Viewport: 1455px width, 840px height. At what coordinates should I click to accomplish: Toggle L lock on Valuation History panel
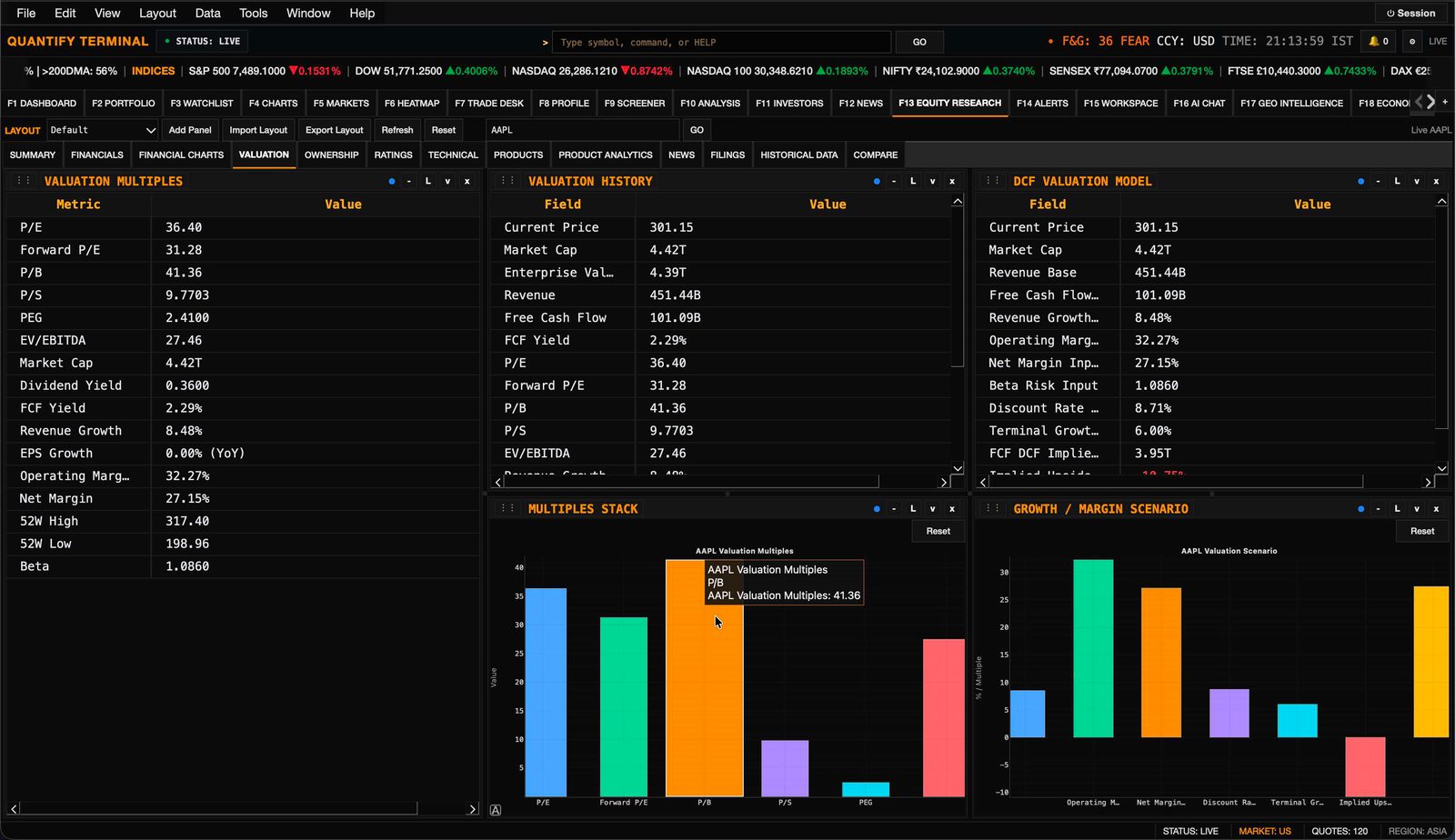[x=913, y=181]
